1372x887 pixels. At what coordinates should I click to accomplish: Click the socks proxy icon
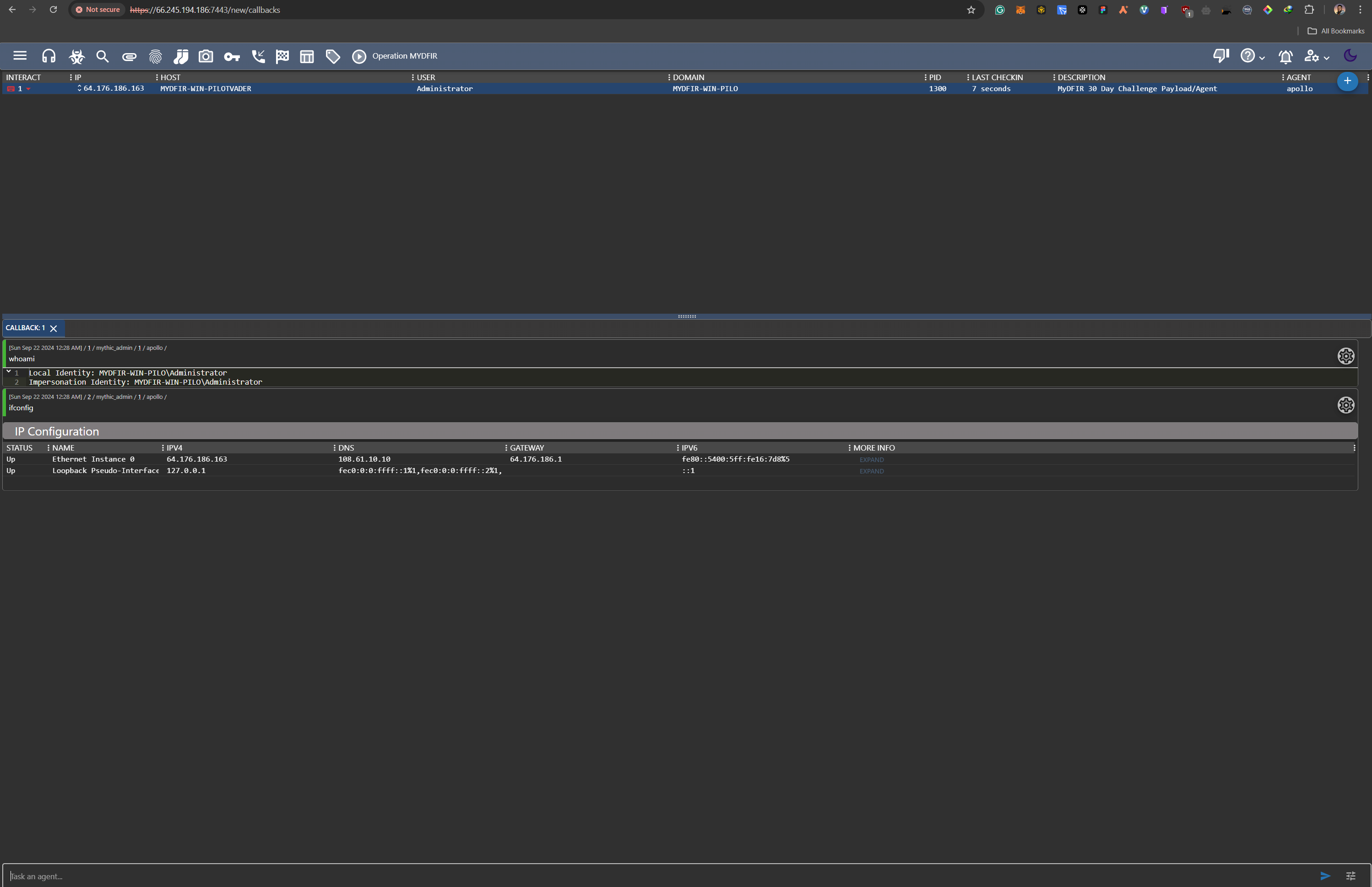click(181, 56)
